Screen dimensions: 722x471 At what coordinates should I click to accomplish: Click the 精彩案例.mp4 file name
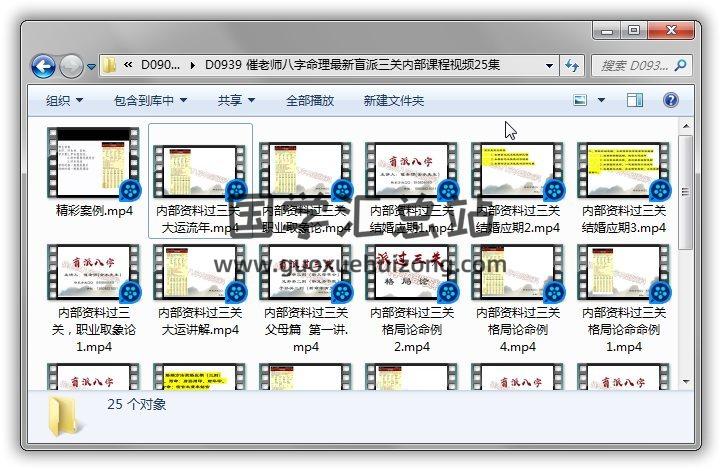(x=94, y=211)
